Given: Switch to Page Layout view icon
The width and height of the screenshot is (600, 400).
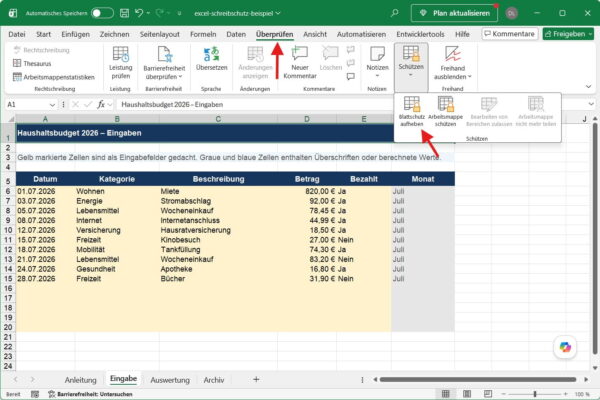Looking at the screenshot, I should 467,394.
